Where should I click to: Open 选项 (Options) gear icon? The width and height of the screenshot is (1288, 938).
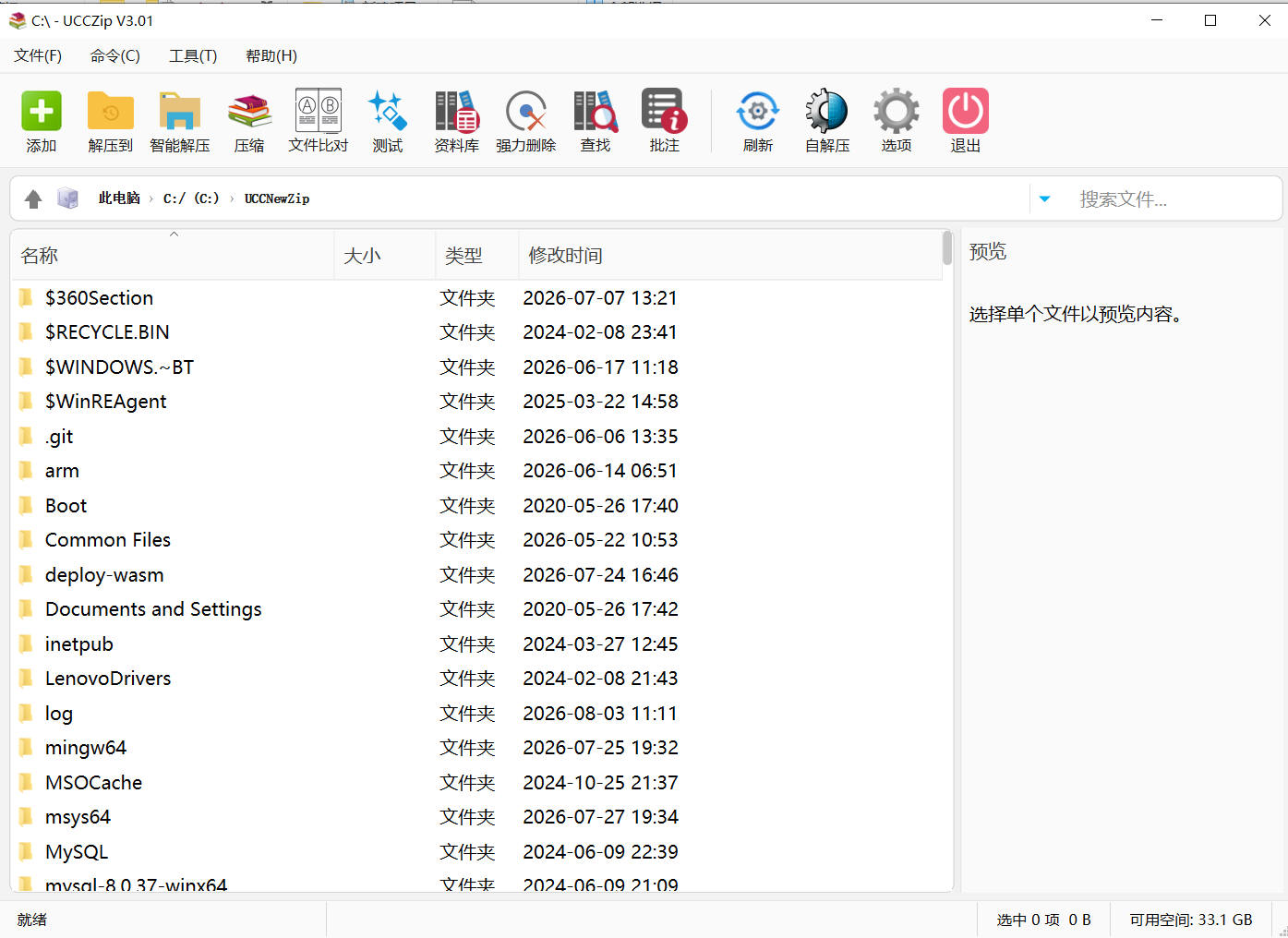[x=897, y=120]
